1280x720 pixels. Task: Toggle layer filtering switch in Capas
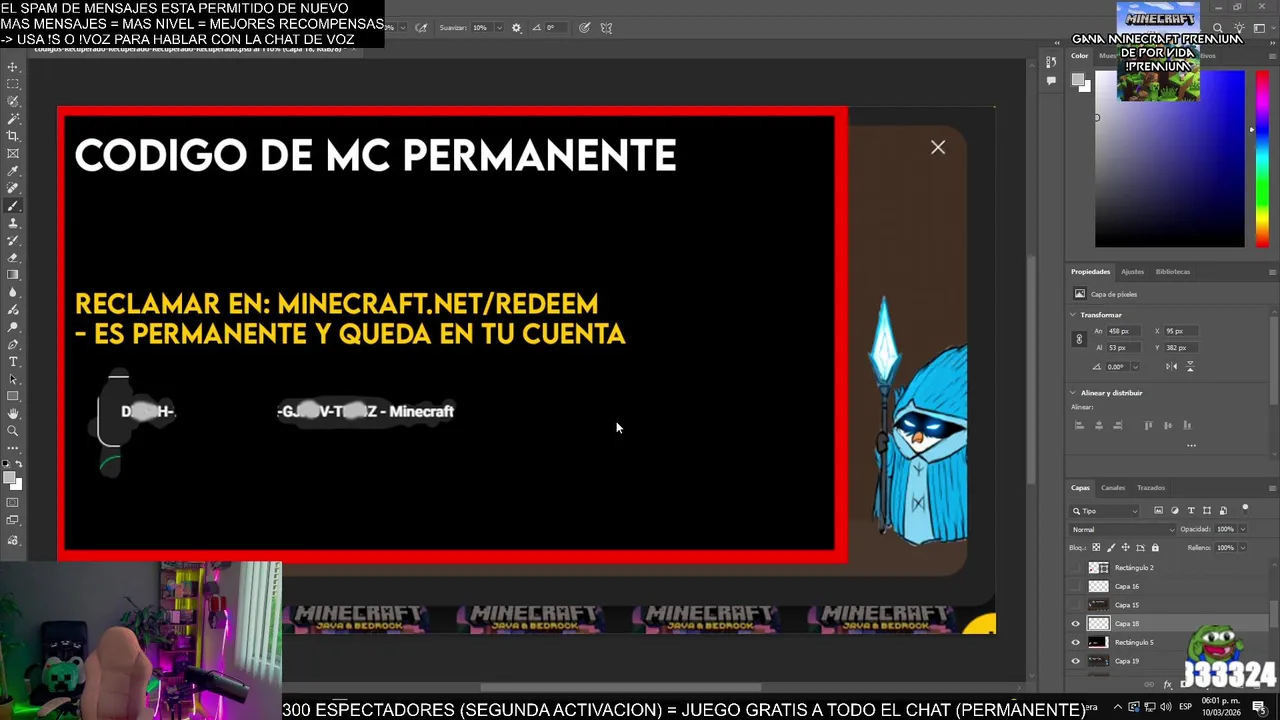click(x=1245, y=509)
